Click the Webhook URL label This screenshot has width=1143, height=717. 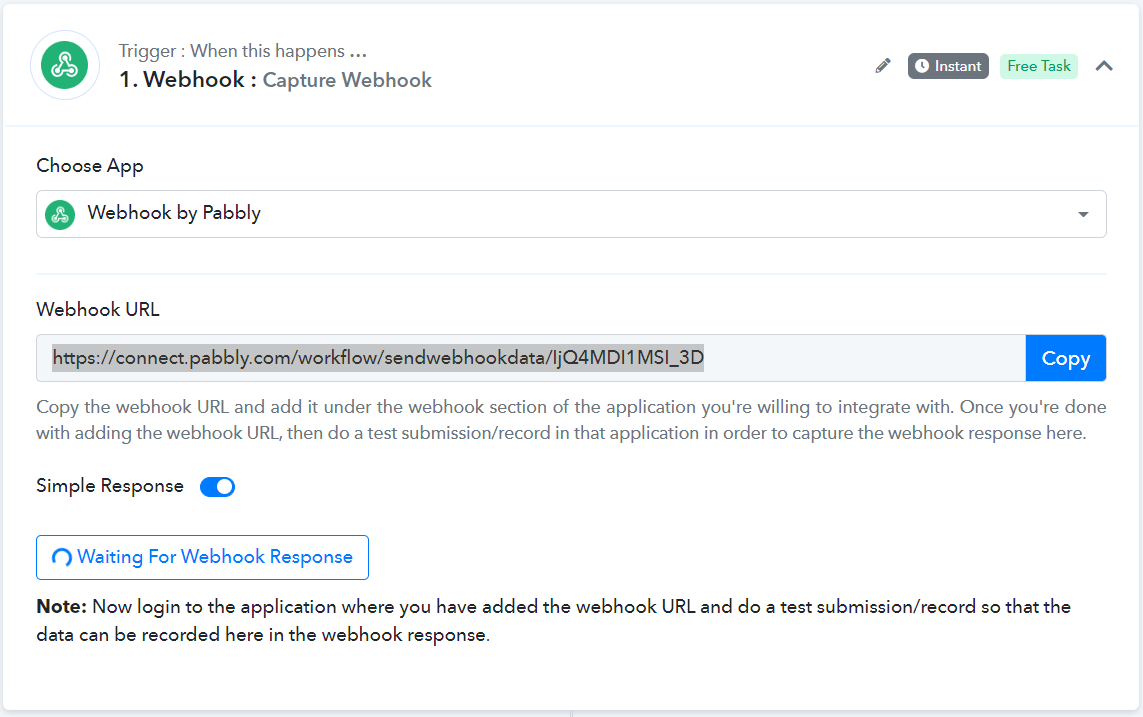[x=98, y=310]
